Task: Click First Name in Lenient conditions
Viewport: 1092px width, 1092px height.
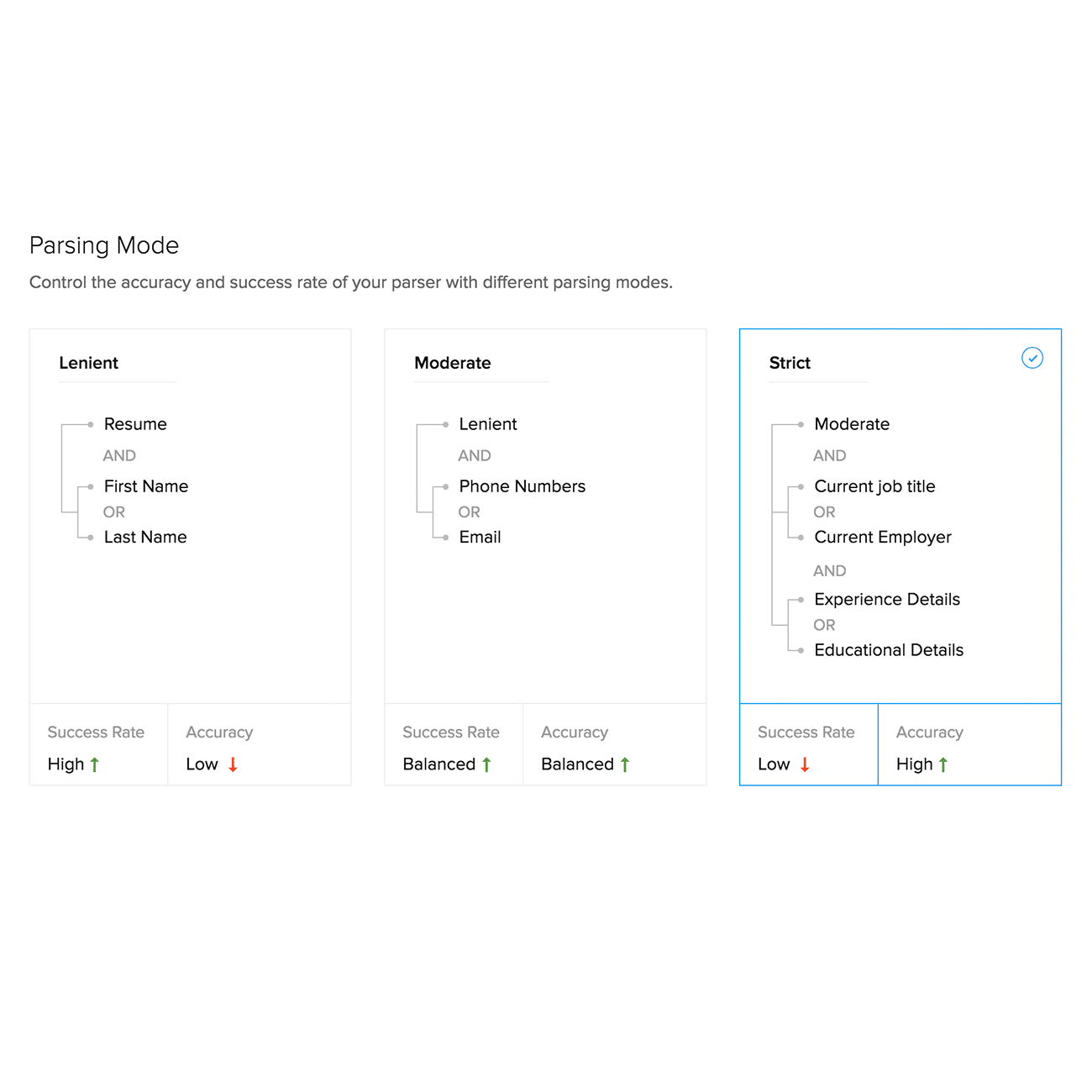Action: pyautogui.click(x=146, y=486)
